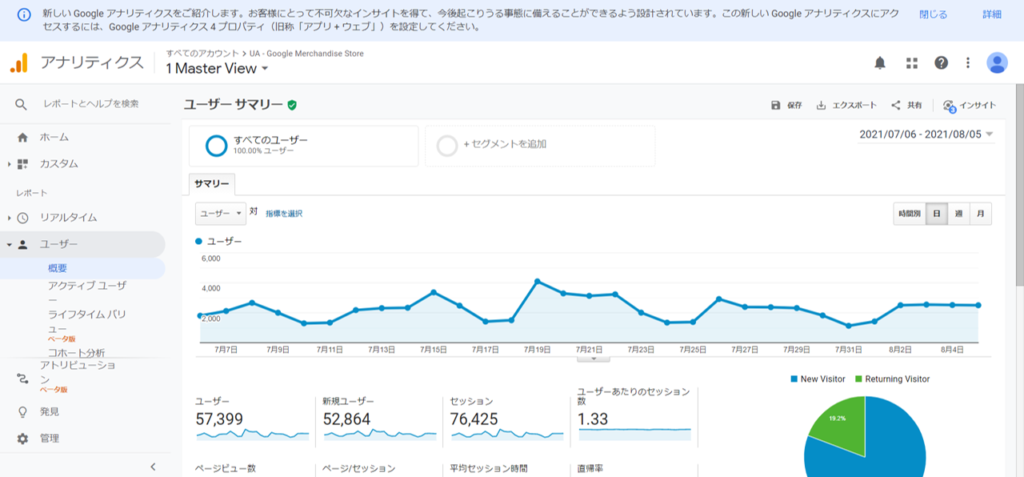Image resolution: width=1024 pixels, height=477 pixels.
Task: Expand the リアルタイム sidebar section
Action: tap(9, 218)
